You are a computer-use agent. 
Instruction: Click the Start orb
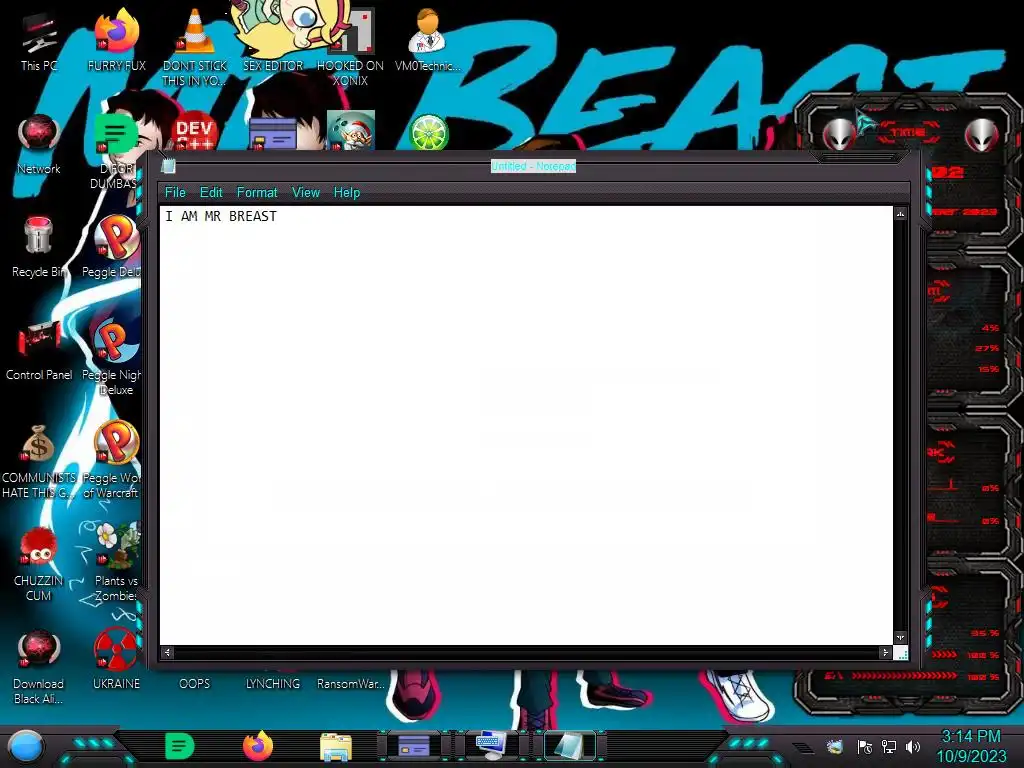click(x=25, y=747)
